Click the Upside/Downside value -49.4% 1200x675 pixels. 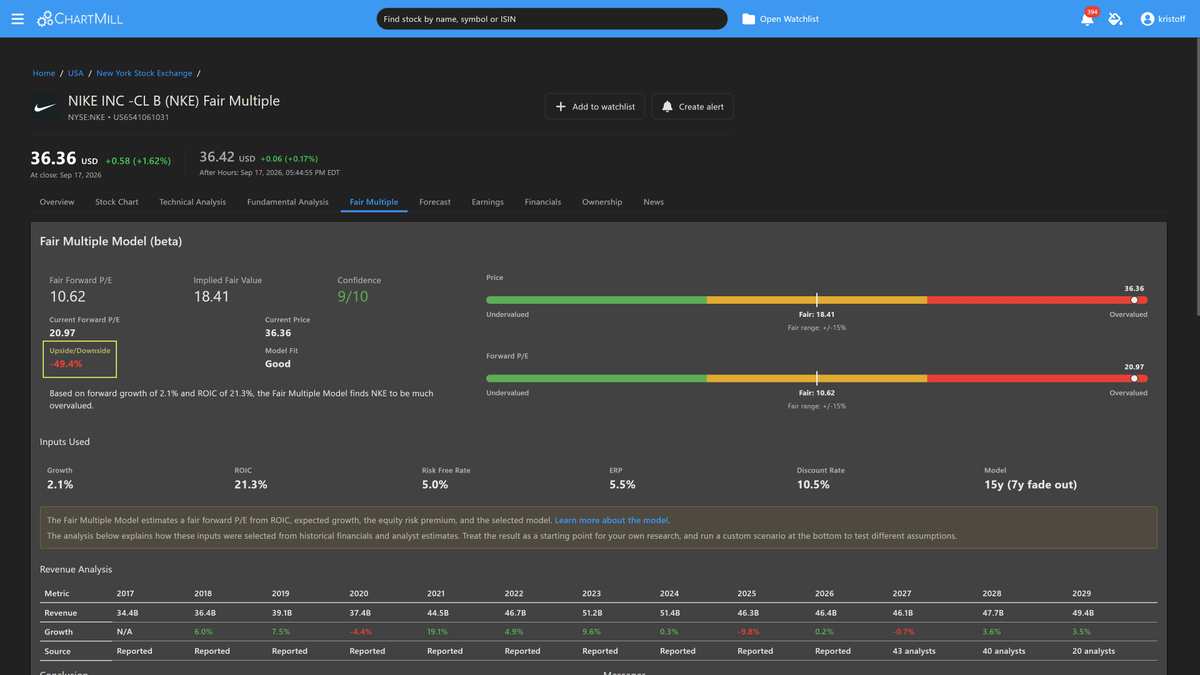point(66,364)
